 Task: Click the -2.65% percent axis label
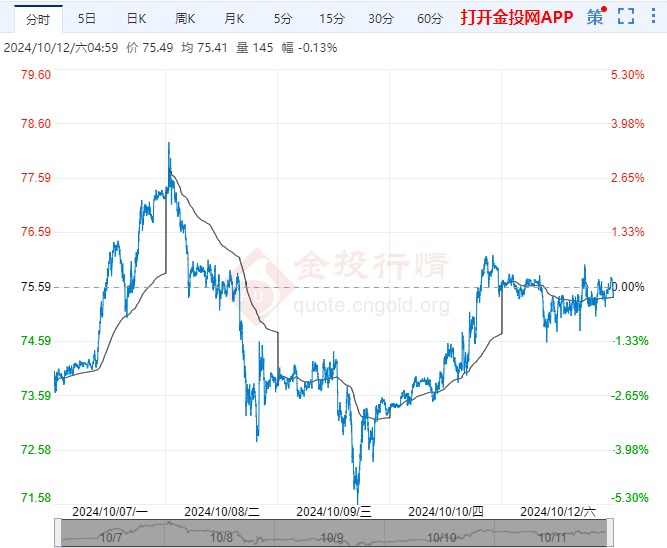[x=630, y=396]
